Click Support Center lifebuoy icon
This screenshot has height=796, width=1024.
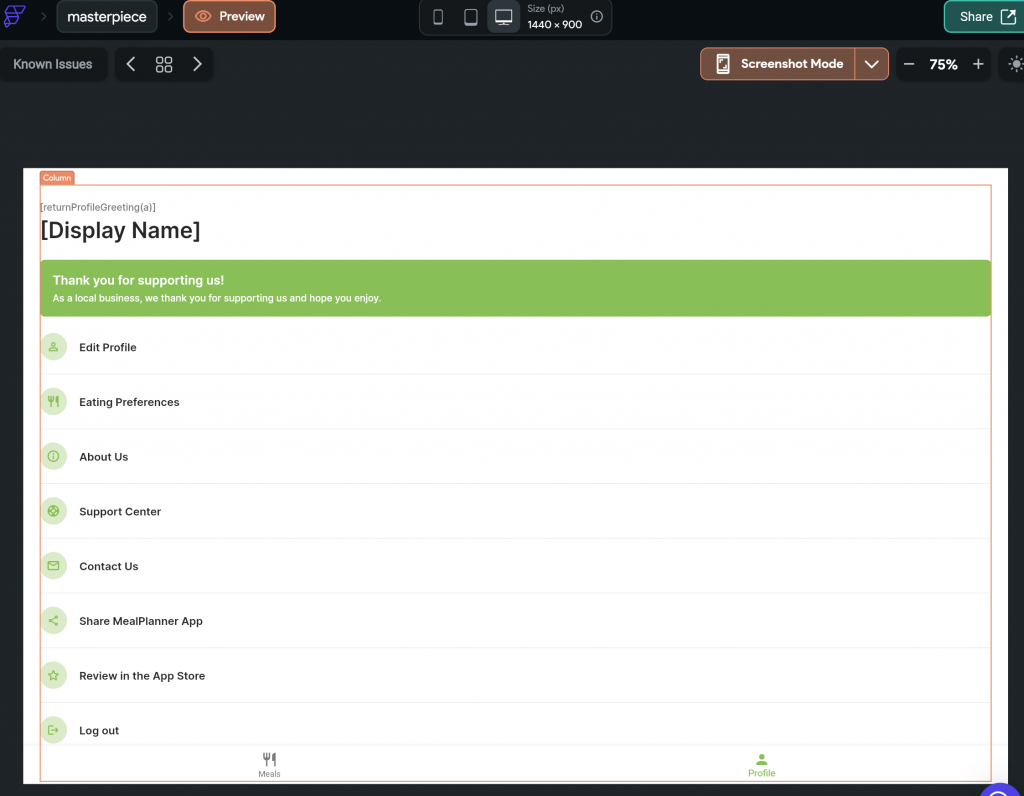tap(54, 511)
